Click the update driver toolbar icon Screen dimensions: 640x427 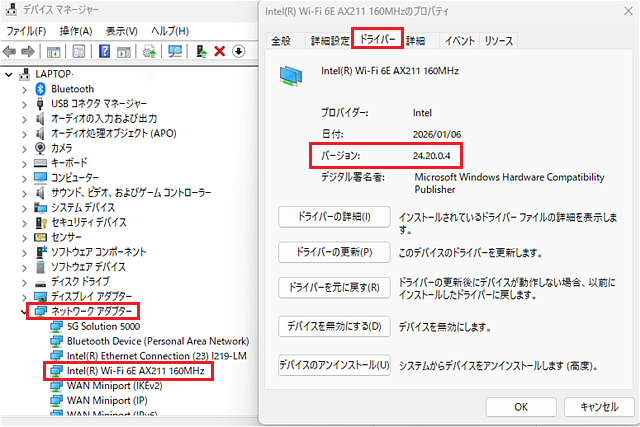pos(201,51)
